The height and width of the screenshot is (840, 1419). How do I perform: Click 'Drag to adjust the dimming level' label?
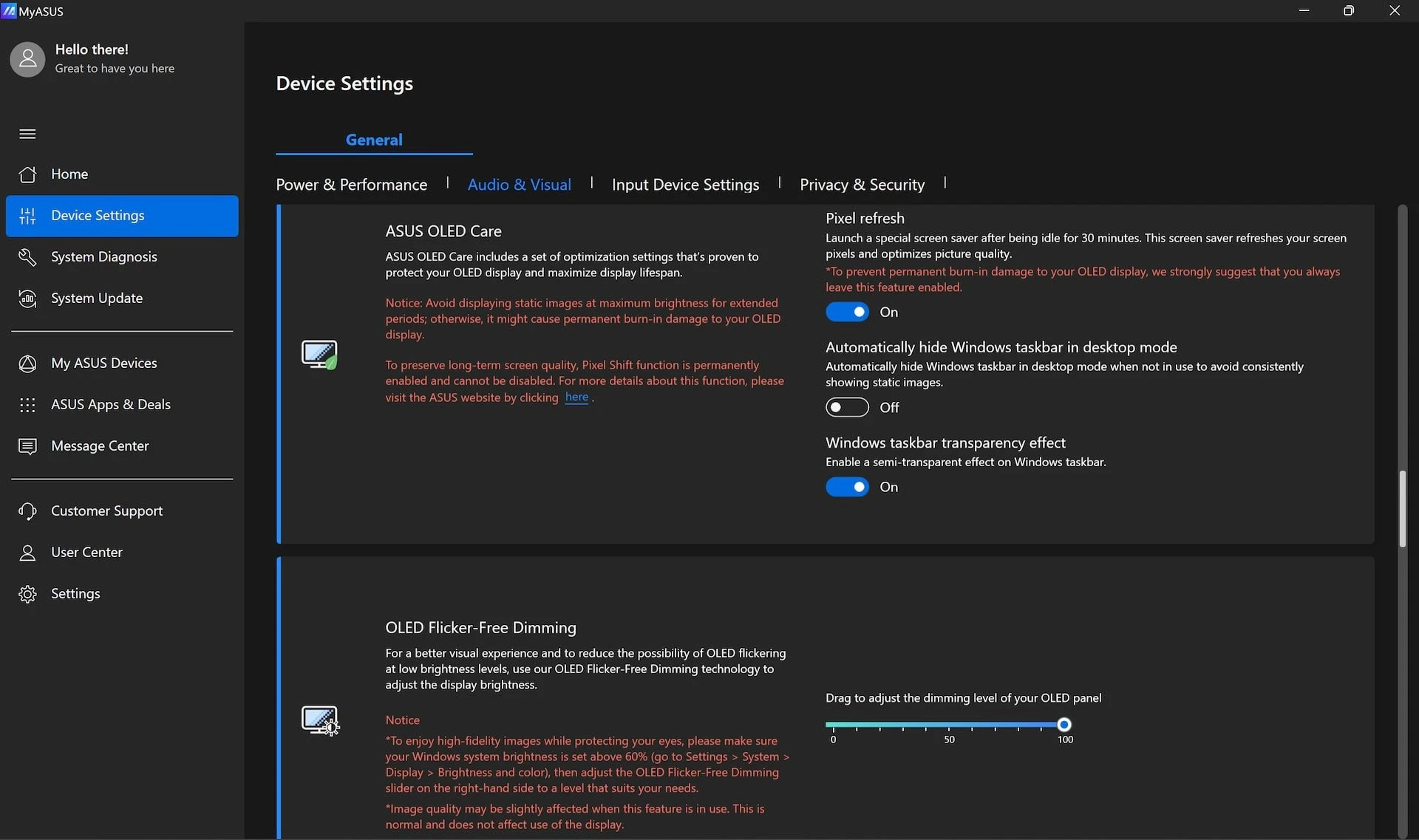963,698
